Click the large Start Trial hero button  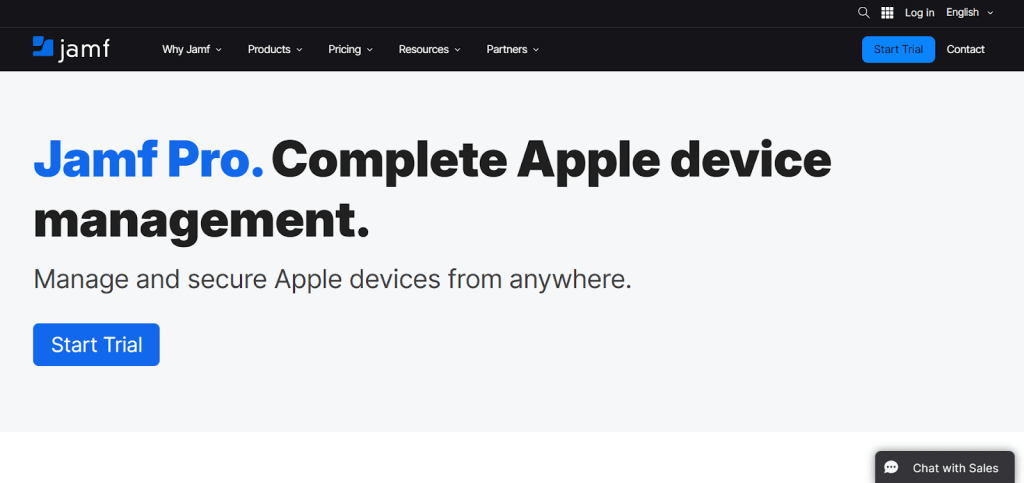pyautogui.click(x=96, y=345)
